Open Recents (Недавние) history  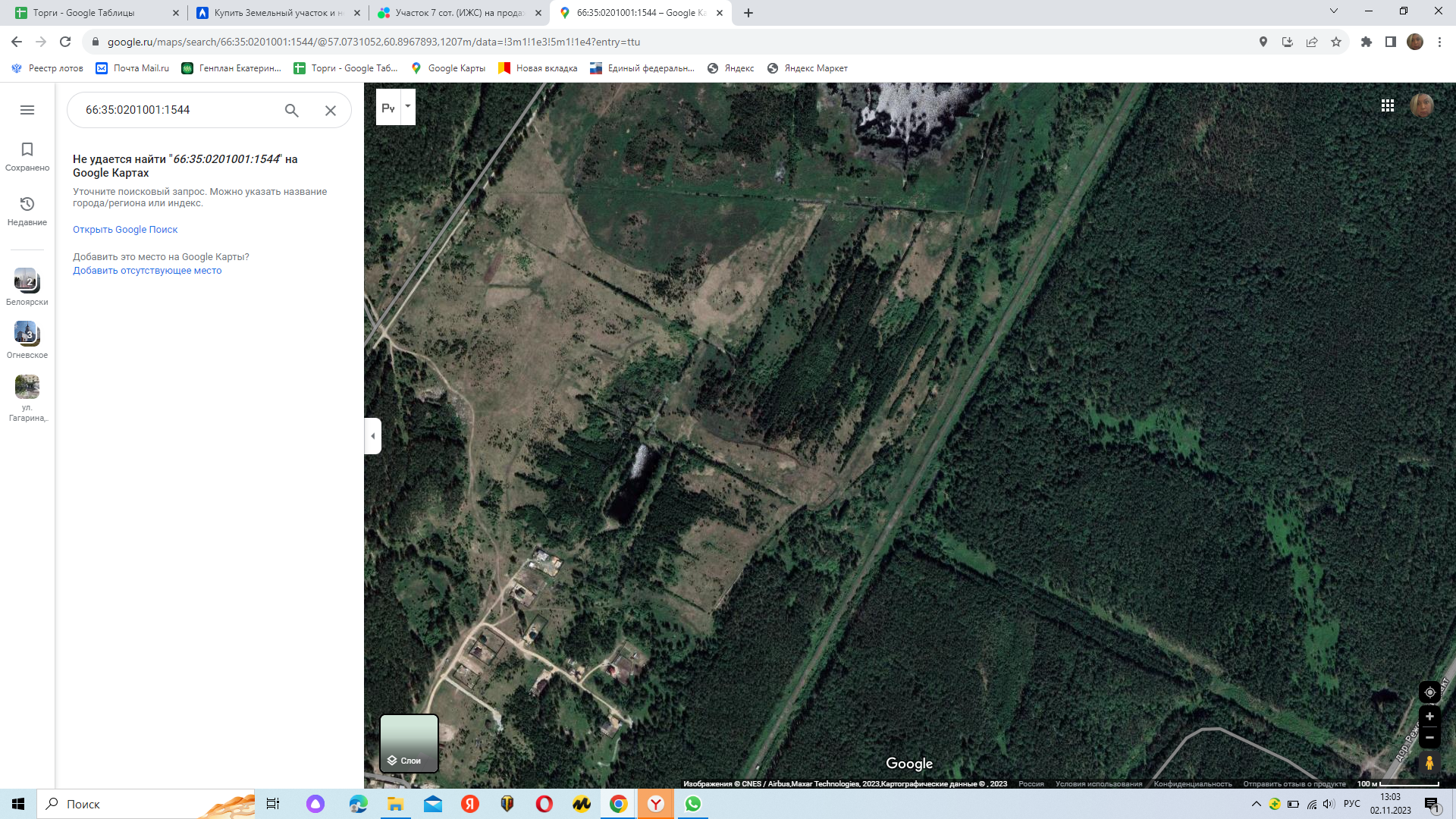(27, 211)
